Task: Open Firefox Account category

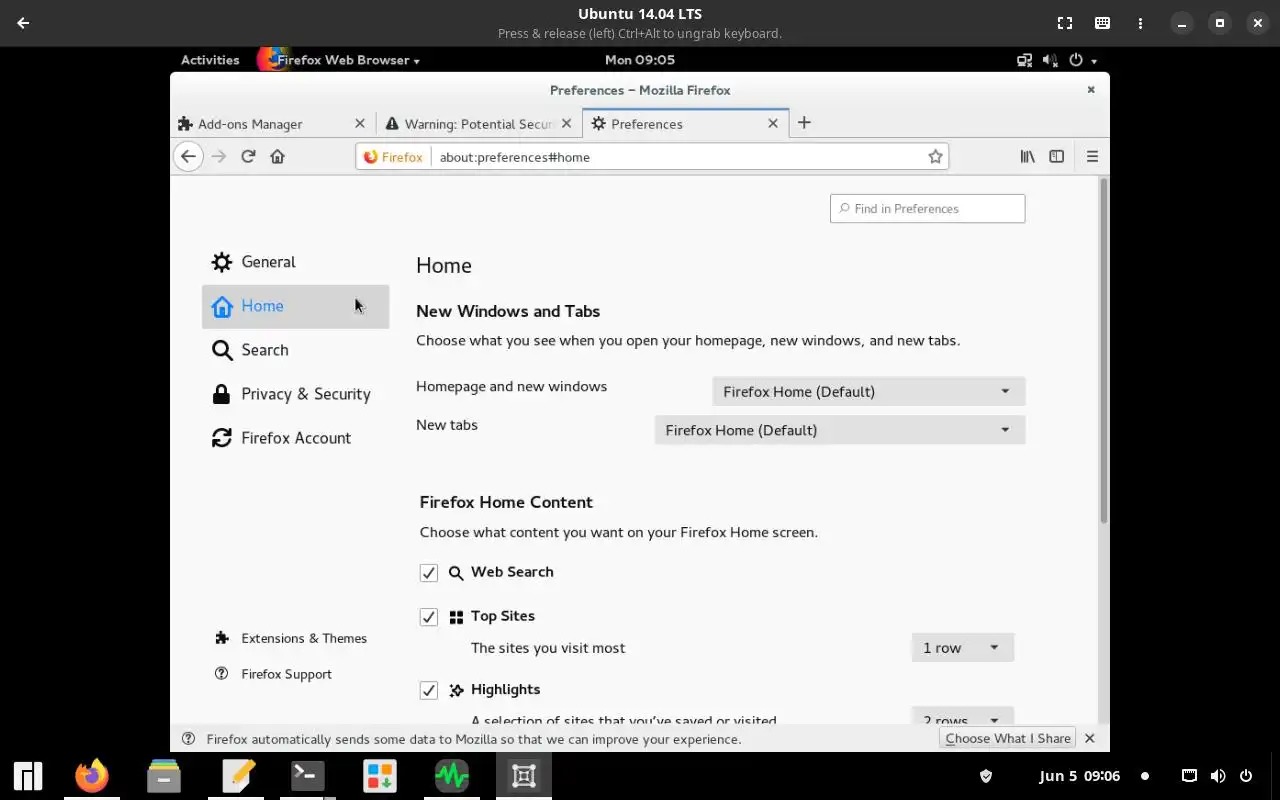Action: (x=295, y=438)
